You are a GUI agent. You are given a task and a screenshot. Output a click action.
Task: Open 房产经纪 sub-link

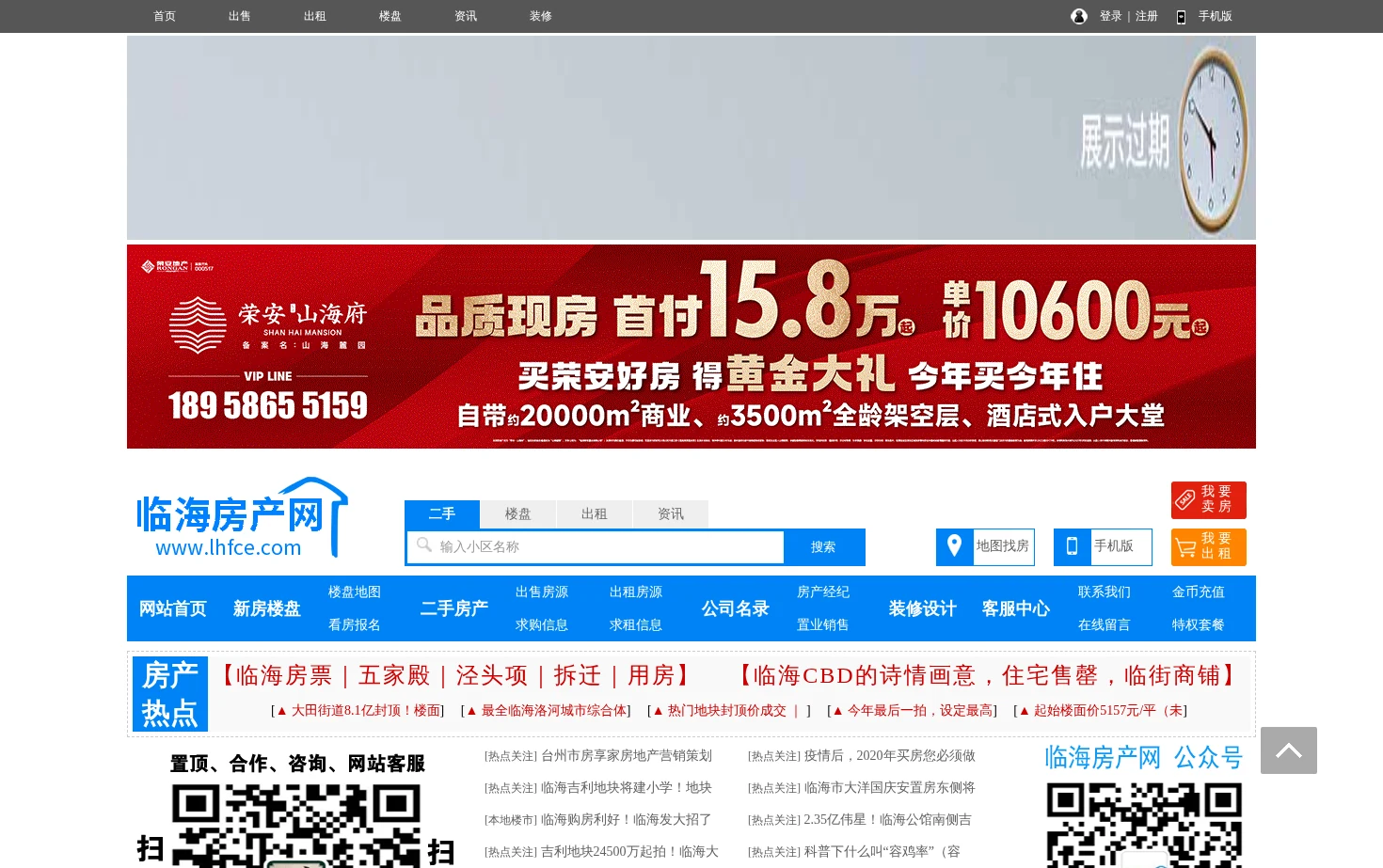coord(823,592)
